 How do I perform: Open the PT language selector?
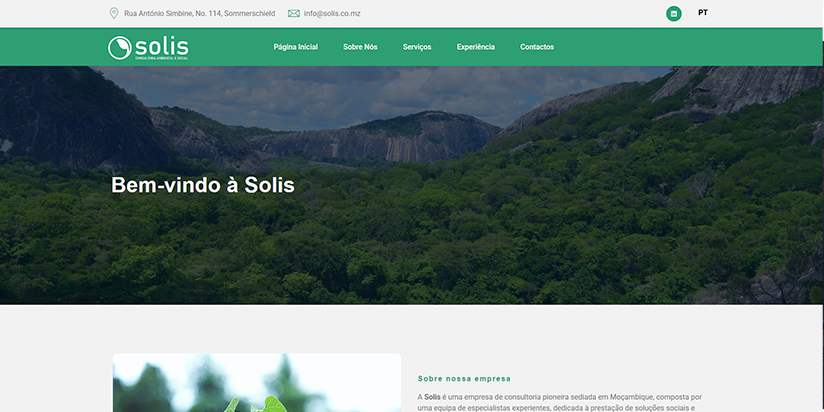703,13
